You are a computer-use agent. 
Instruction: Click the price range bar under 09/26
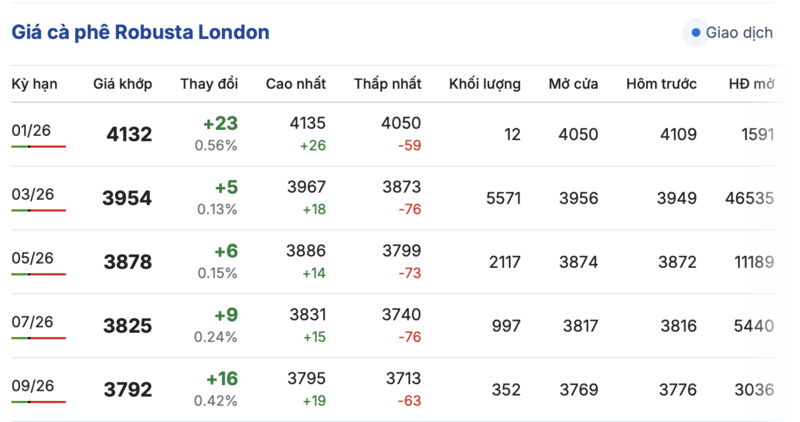pos(39,402)
